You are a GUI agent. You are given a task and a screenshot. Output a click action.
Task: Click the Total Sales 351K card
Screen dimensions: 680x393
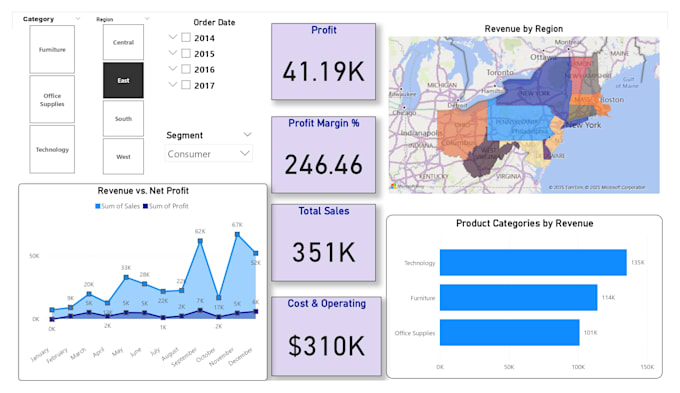(324, 243)
